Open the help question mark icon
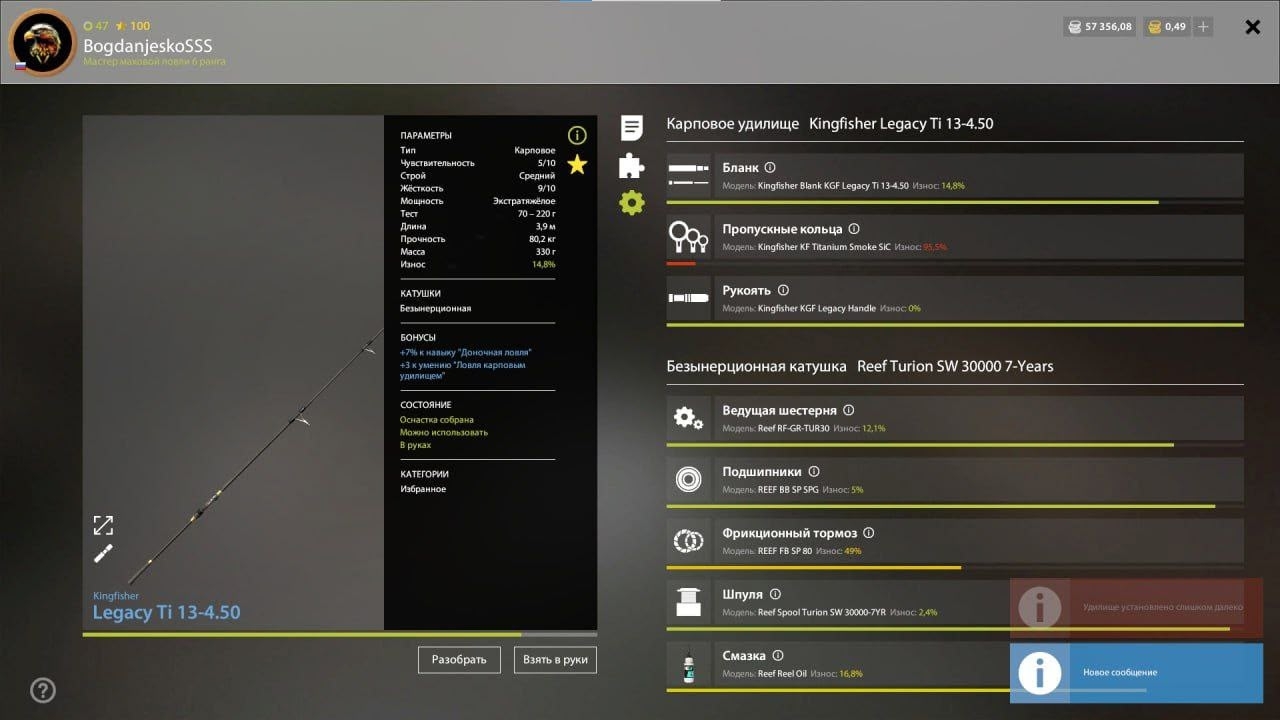Viewport: 1280px width, 720px height. 42,689
